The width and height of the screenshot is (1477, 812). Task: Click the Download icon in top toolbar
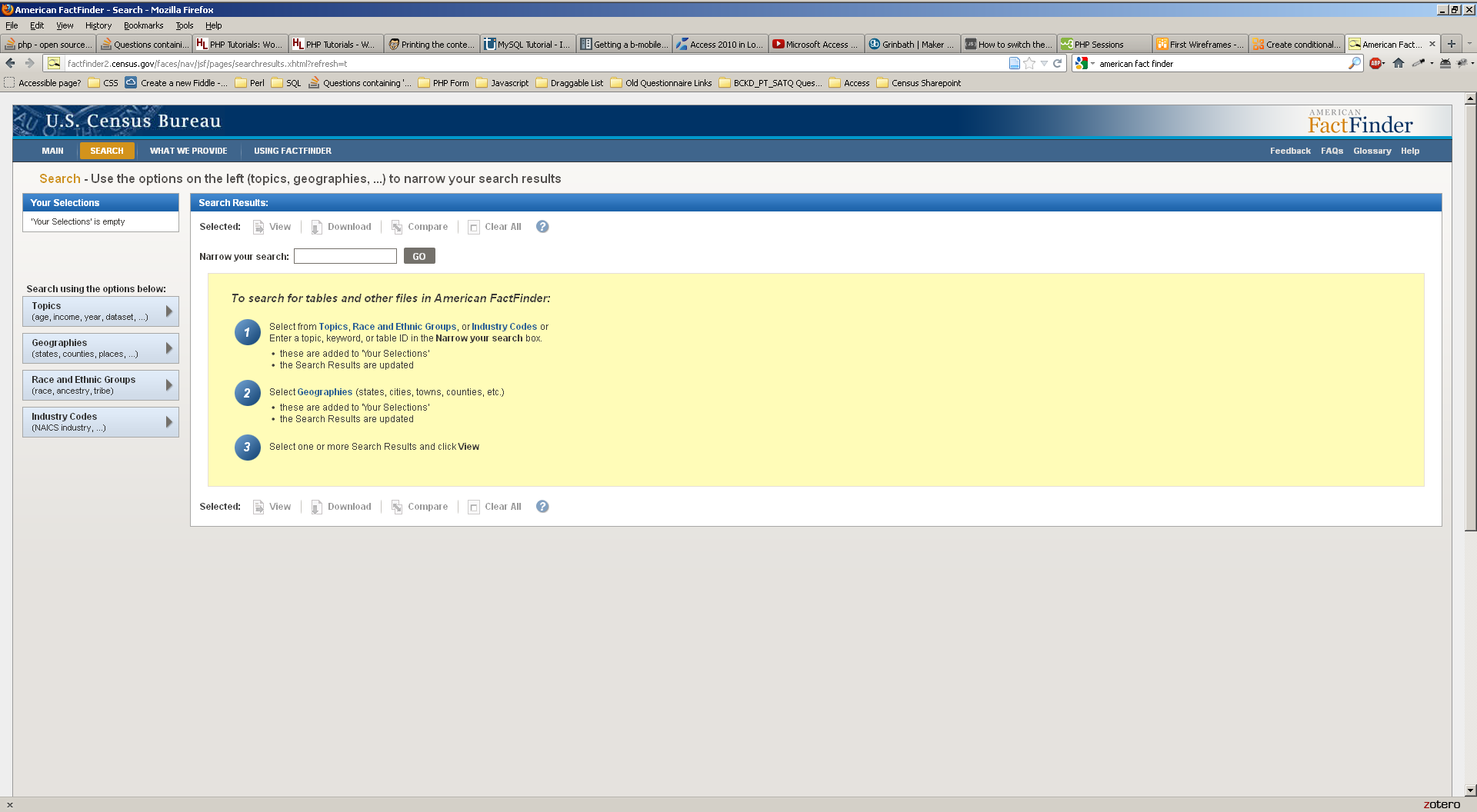pyautogui.click(x=316, y=227)
